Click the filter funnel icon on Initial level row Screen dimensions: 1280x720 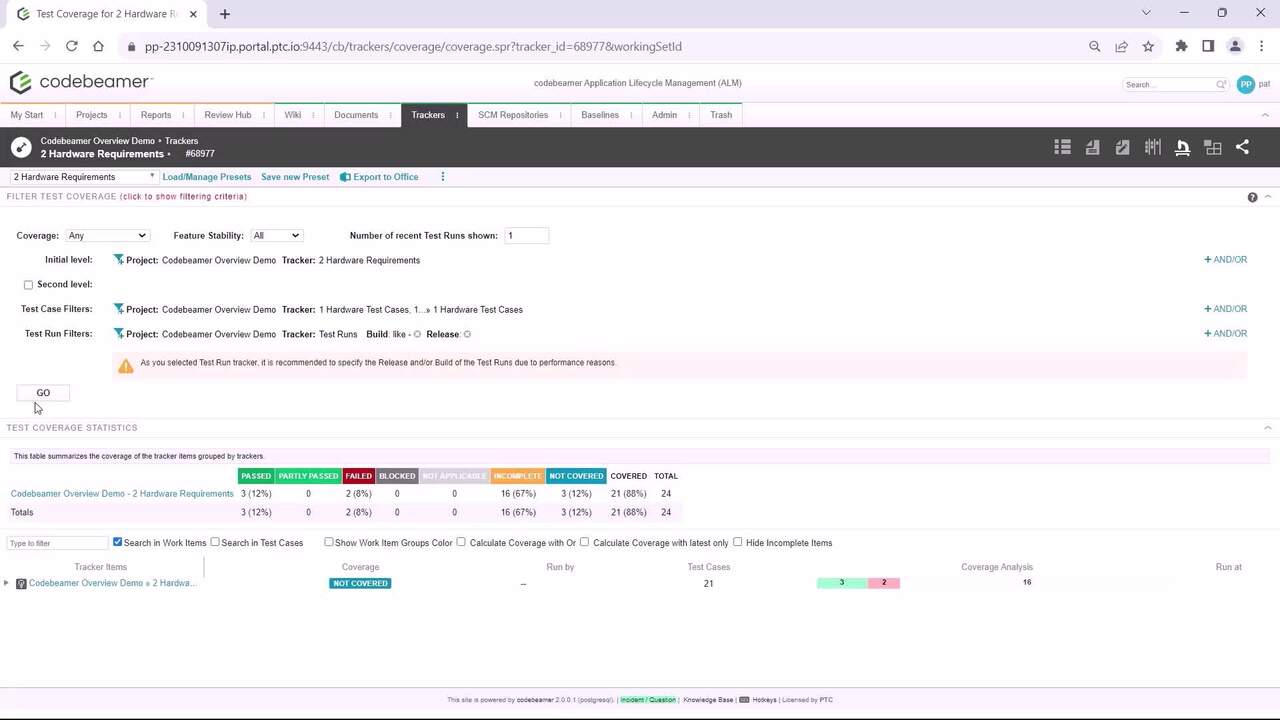point(119,260)
